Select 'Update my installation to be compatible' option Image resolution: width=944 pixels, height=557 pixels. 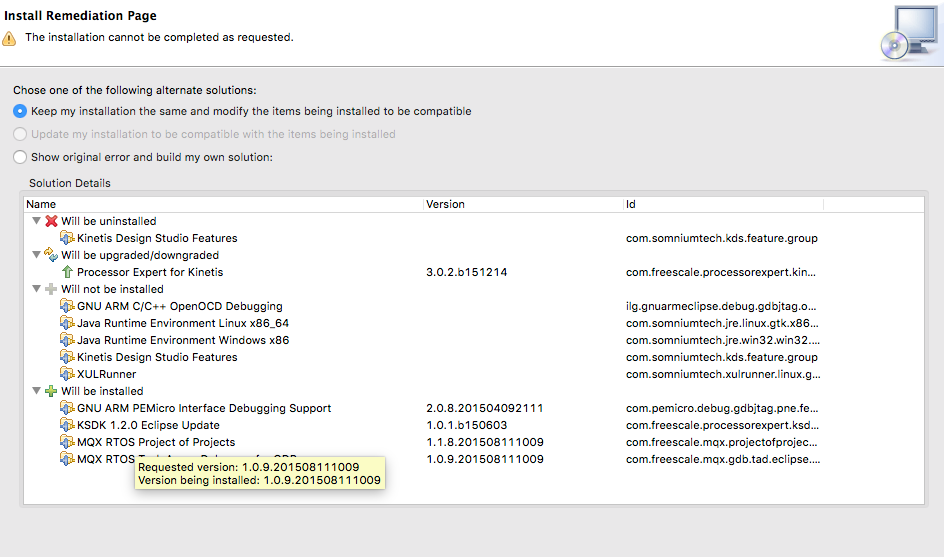(20, 134)
